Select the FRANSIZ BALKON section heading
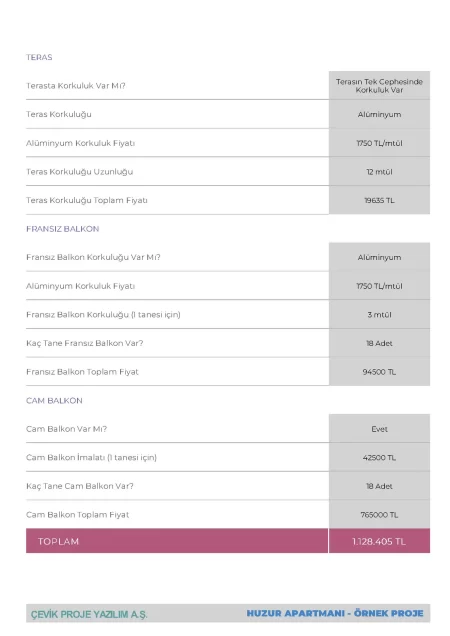Viewport: 450px width, 636px height. pos(62,229)
